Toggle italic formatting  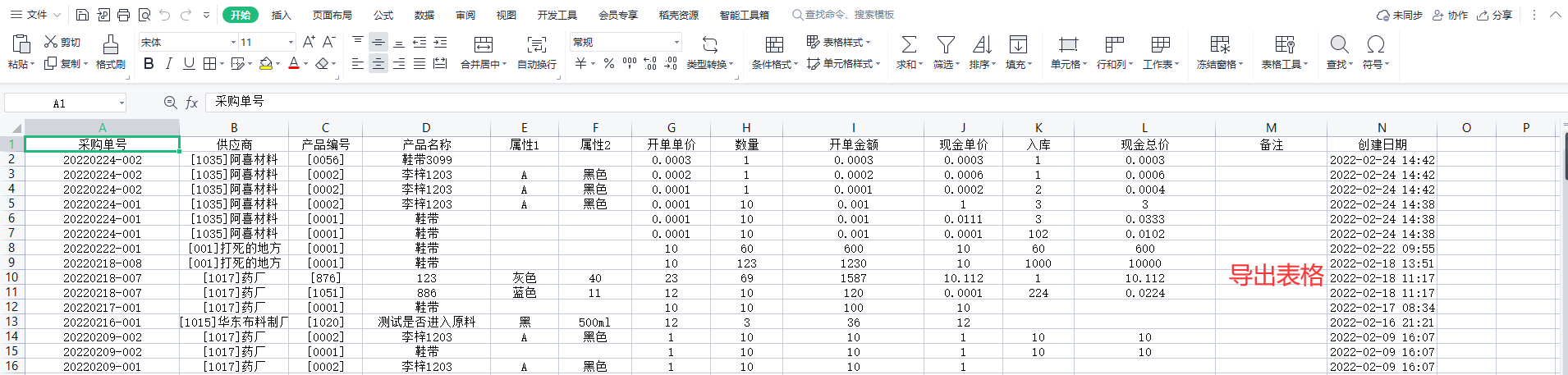coord(169,63)
